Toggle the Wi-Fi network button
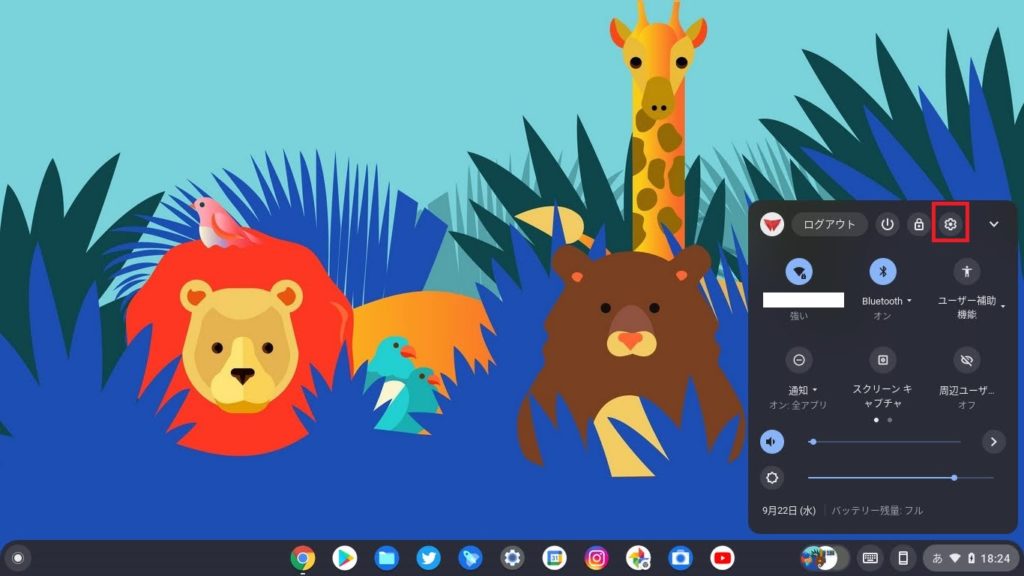Viewport: 1024px width, 576px height. point(798,271)
